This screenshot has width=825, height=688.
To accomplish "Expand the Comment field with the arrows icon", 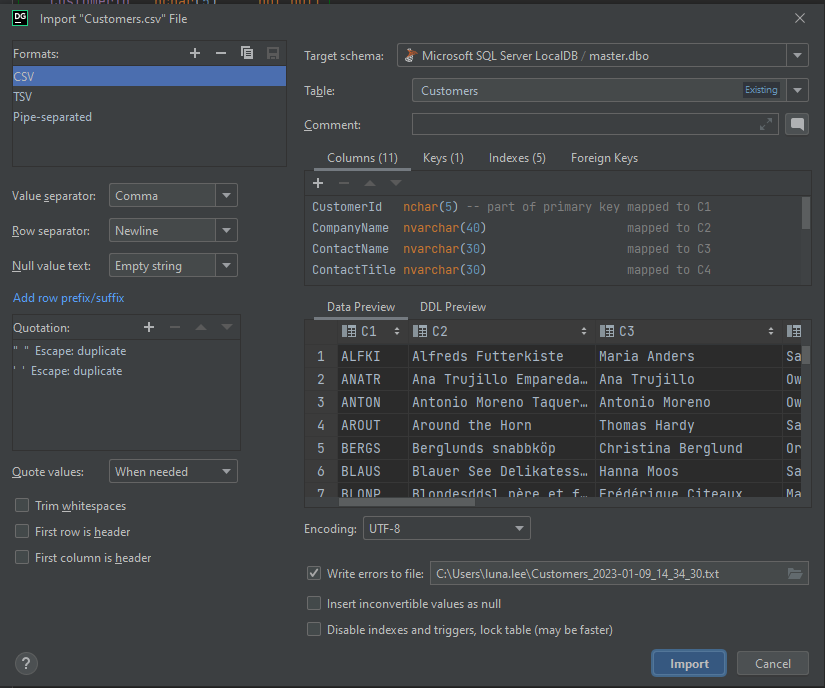I will tap(766, 124).
